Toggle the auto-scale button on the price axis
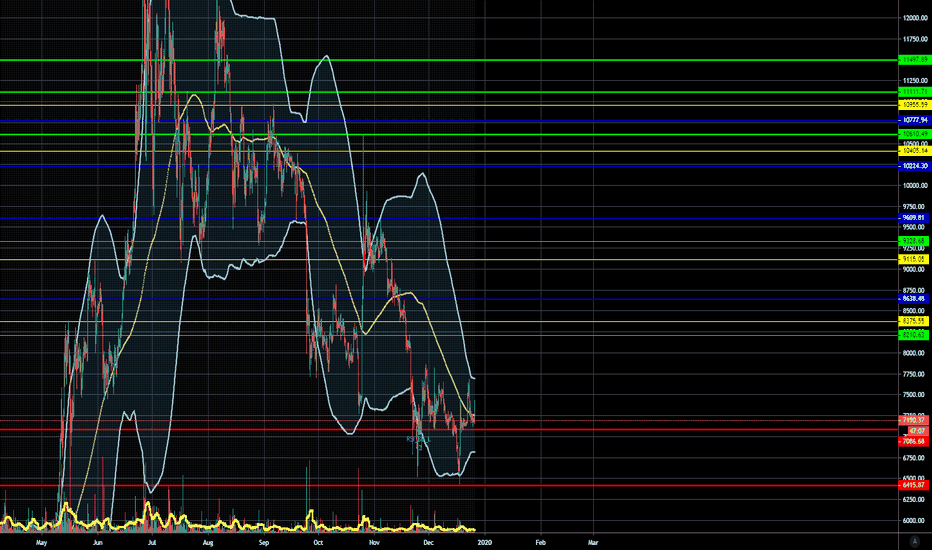Viewport: 932px width, 550px height. coord(914,541)
